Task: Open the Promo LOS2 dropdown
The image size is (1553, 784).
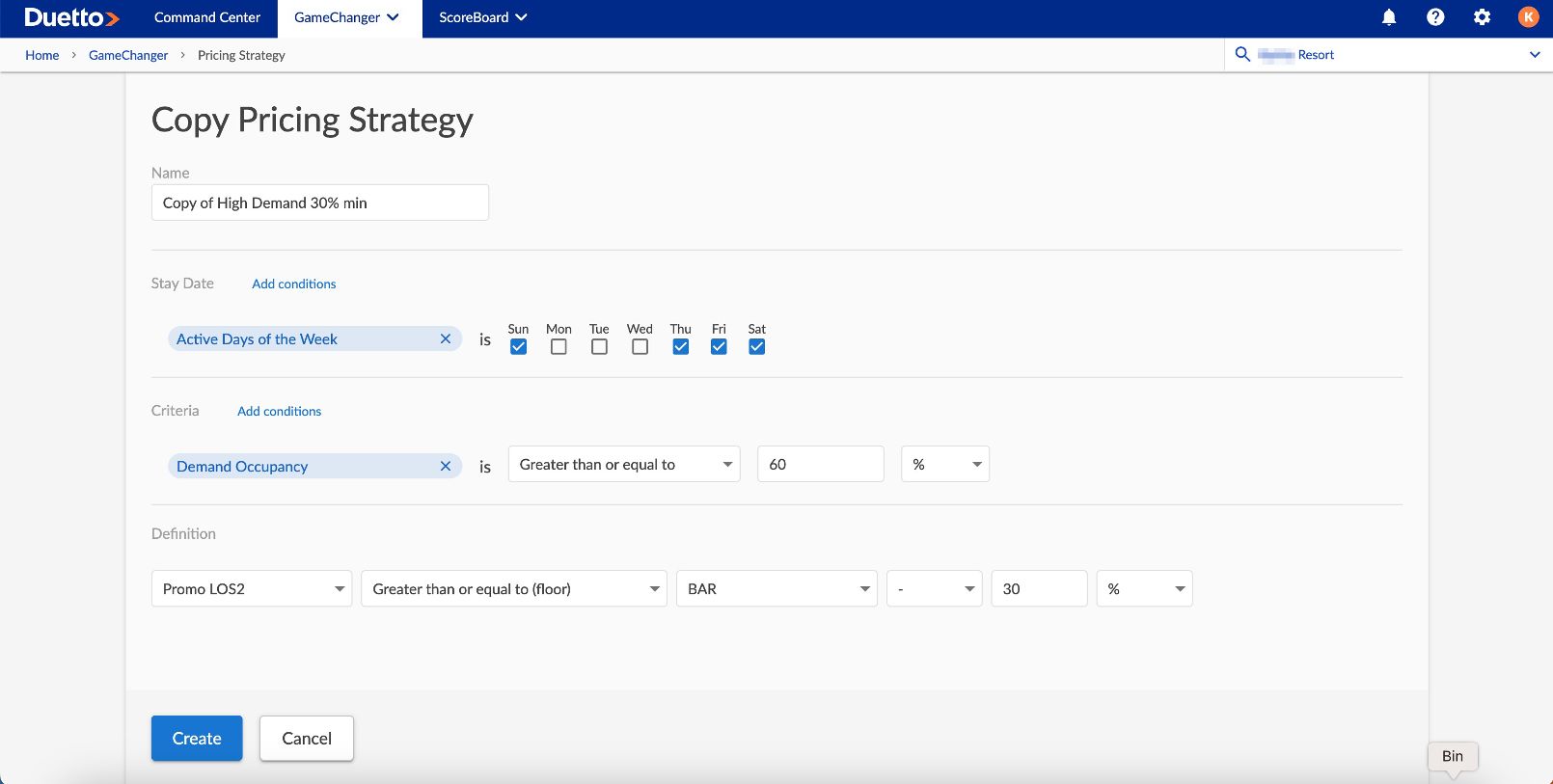Action: [253, 589]
